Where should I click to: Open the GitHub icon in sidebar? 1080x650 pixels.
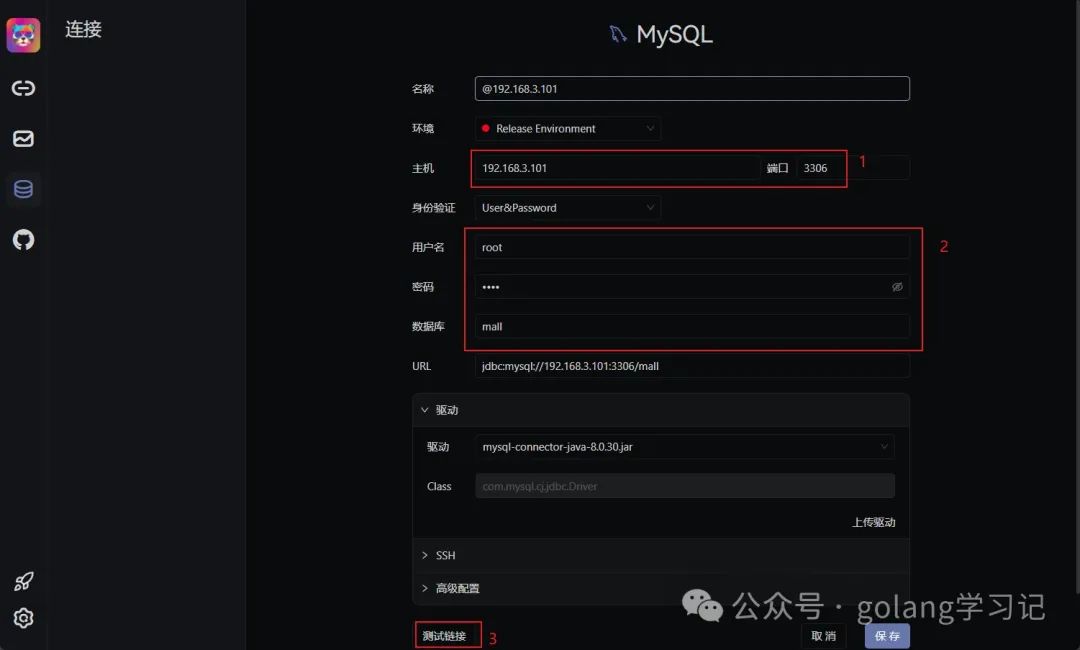click(x=23, y=240)
